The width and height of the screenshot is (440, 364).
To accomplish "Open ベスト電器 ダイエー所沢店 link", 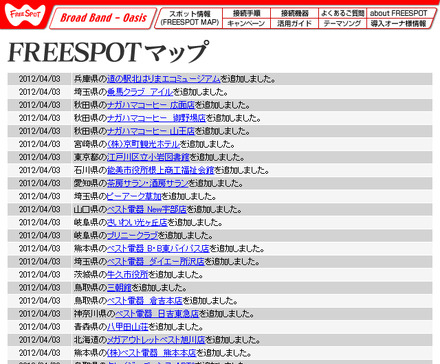I will pyautogui.click(x=156, y=261).
